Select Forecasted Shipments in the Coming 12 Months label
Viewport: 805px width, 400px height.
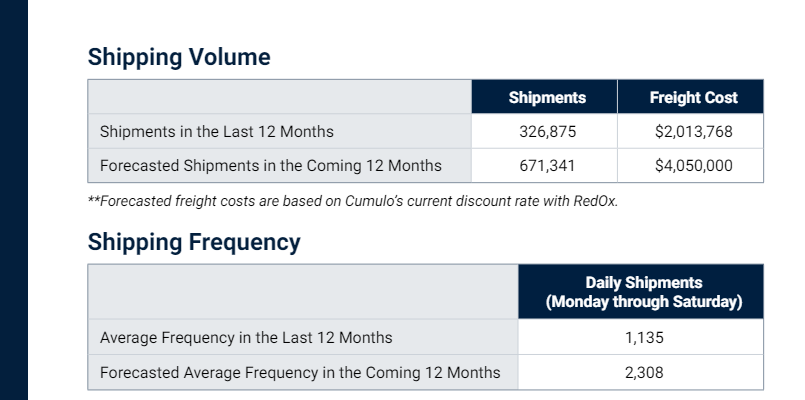click(271, 166)
